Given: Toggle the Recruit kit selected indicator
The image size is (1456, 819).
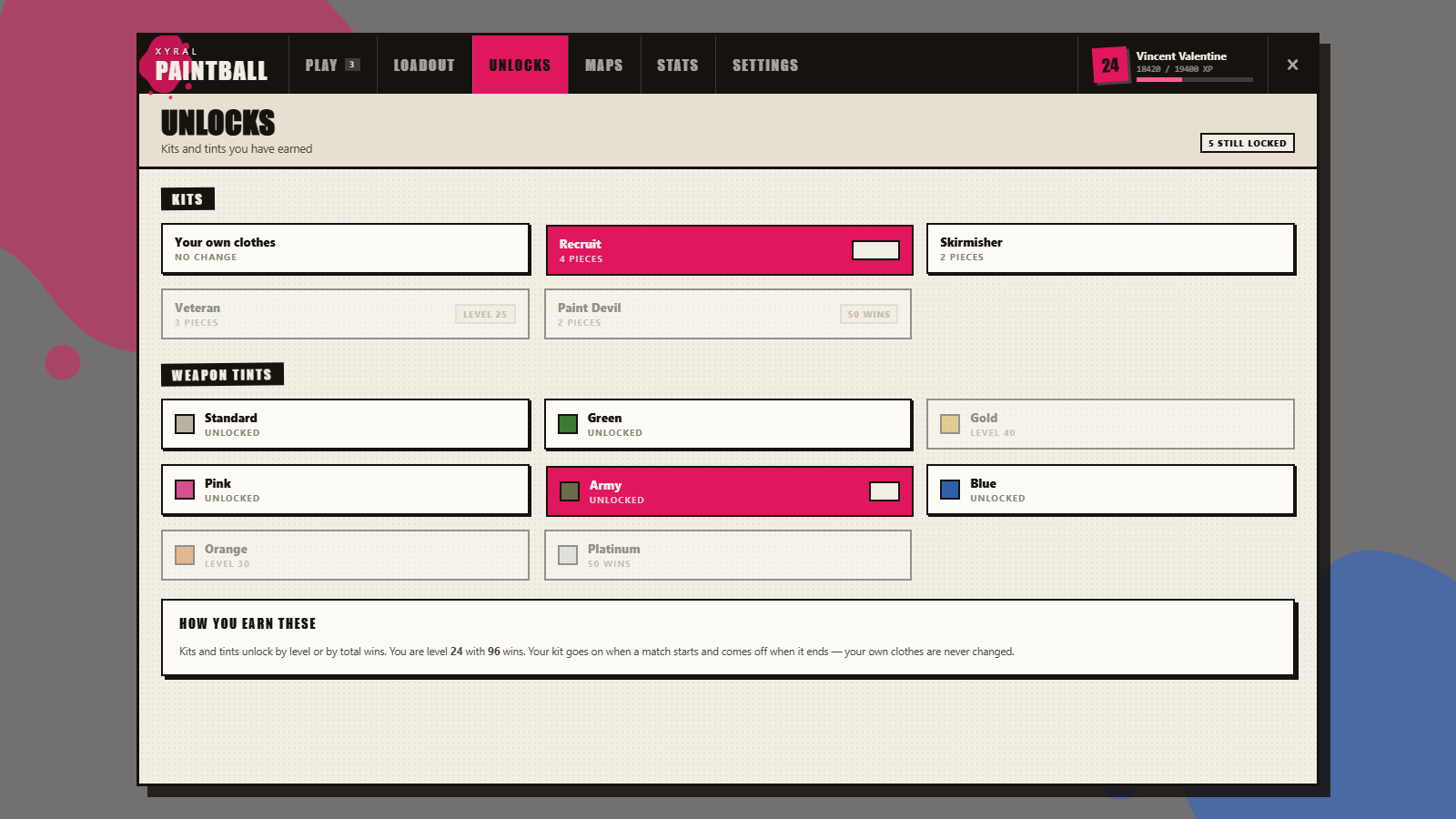Looking at the screenshot, I should [875, 250].
